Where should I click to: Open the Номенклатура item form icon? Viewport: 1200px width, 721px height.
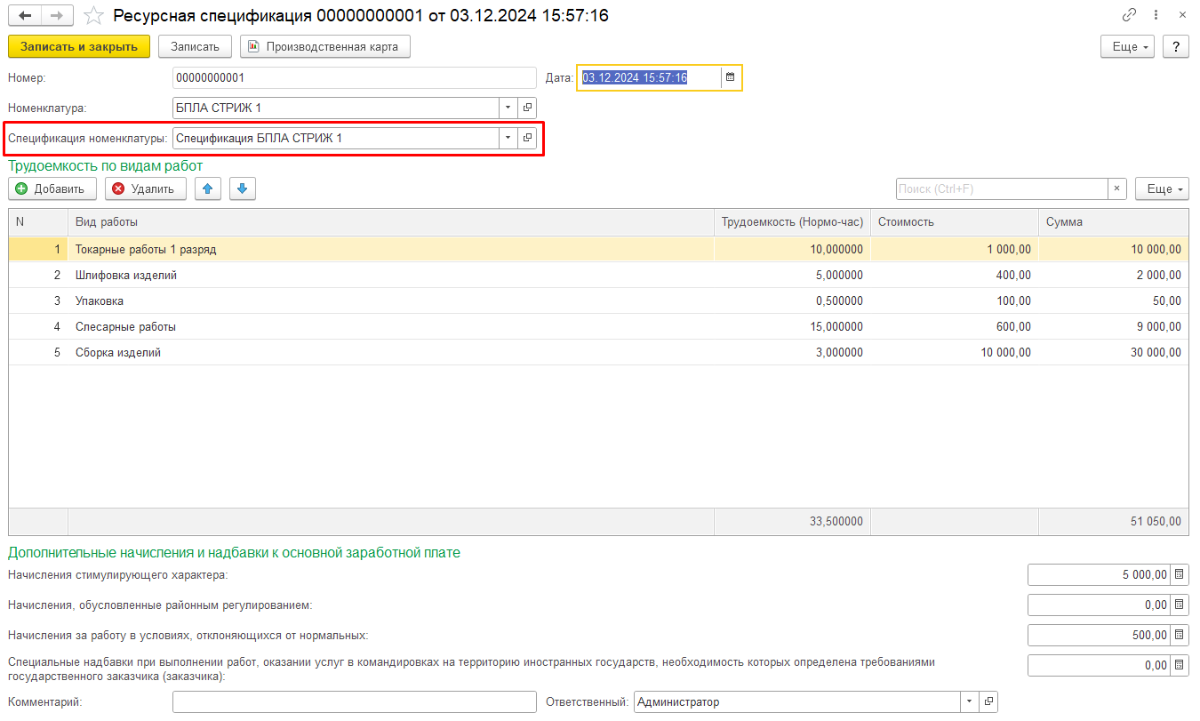[527, 108]
